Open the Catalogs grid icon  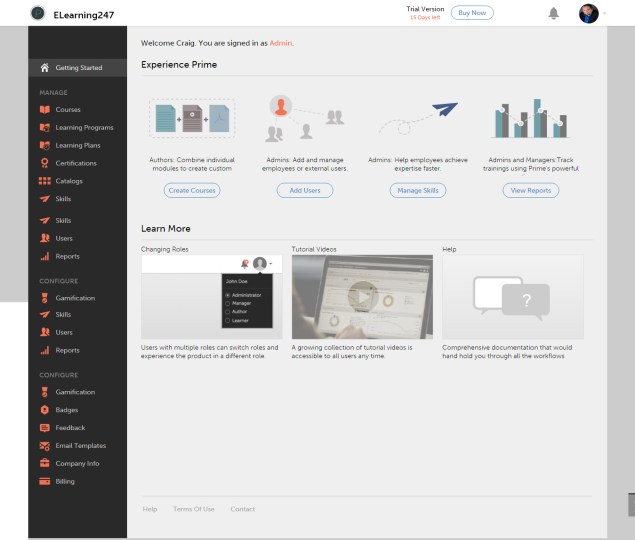44,181
